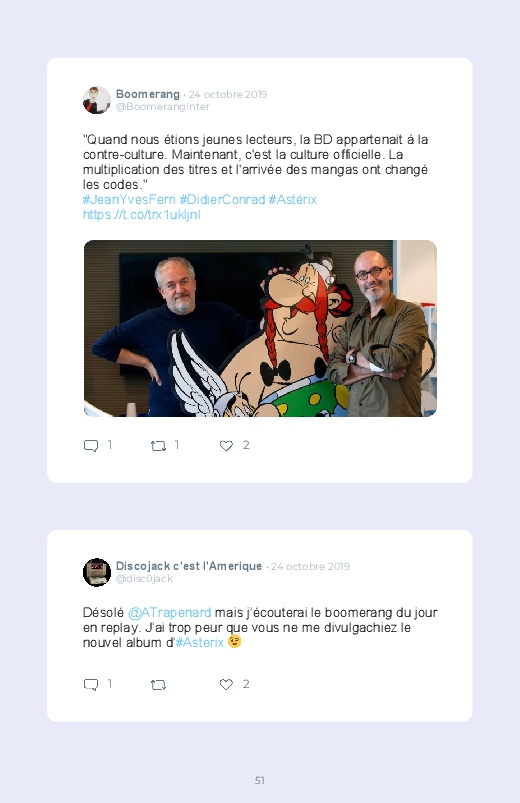The height and width of the screenshot is (803, 520).
Task: Open the Boomerang profile avatar
Action: (97, 100)
